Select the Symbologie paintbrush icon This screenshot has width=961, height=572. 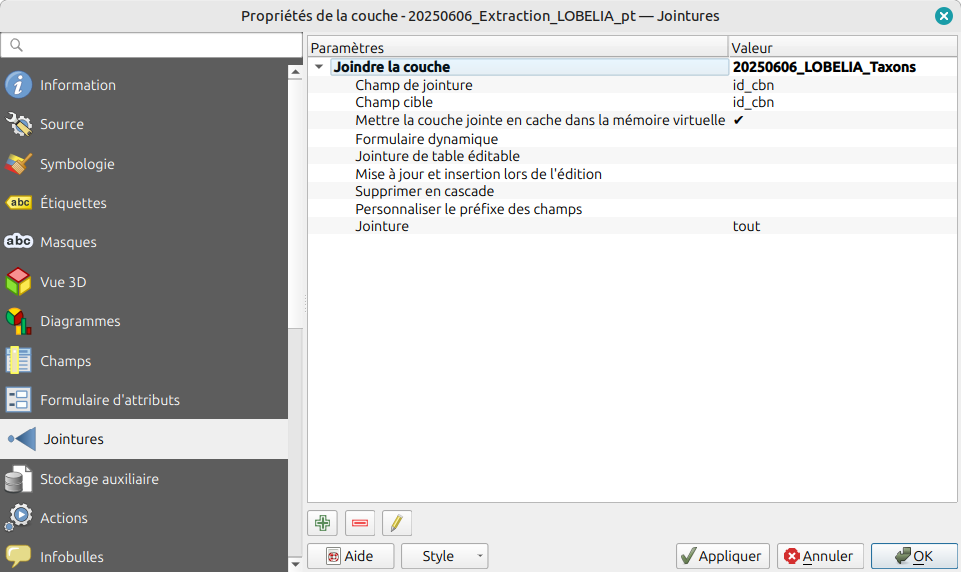click(19, 164)
